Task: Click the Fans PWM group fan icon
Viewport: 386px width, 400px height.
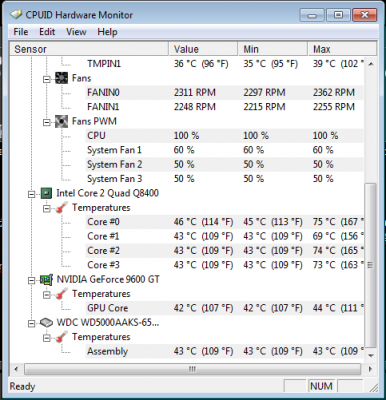Action: 61,121
